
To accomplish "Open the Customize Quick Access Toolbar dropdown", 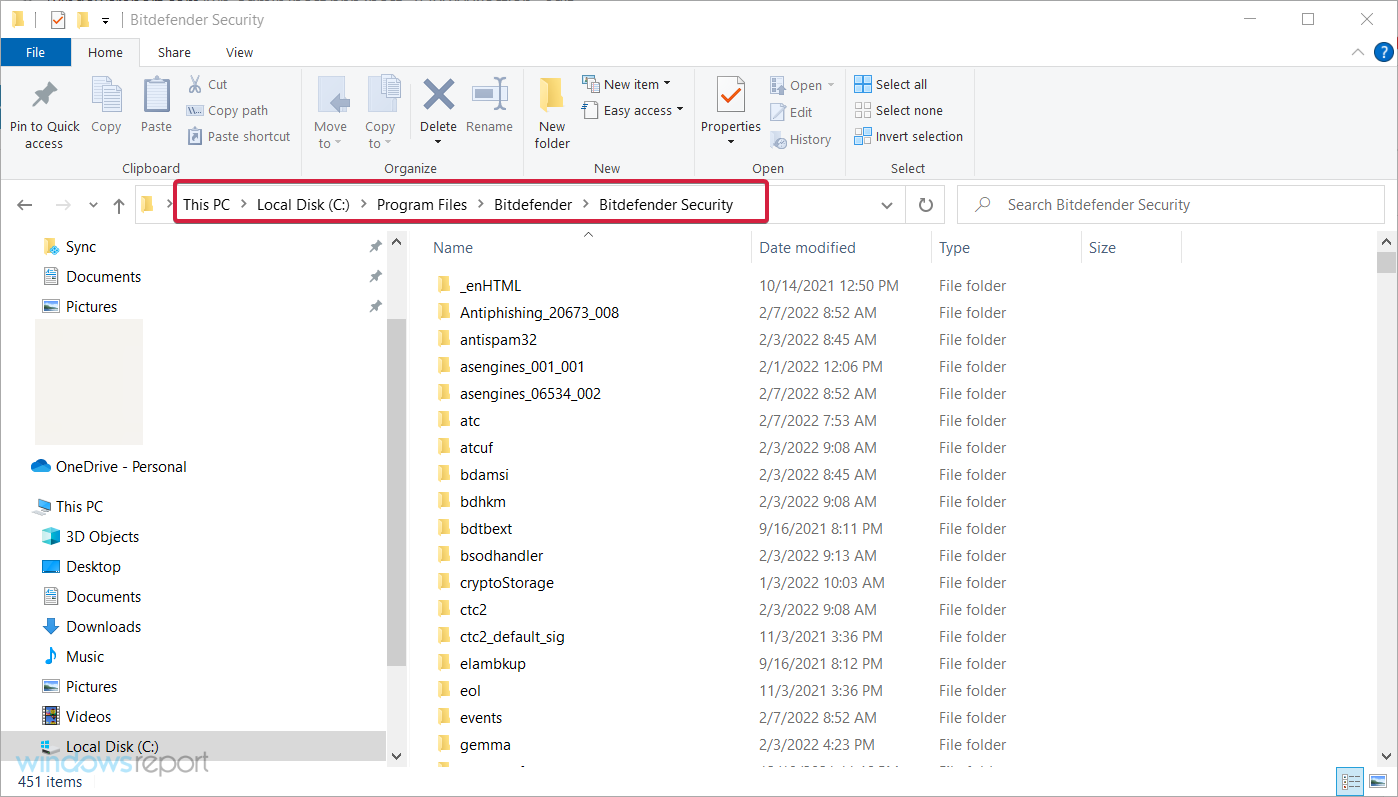I will click(x=106, y=20).
